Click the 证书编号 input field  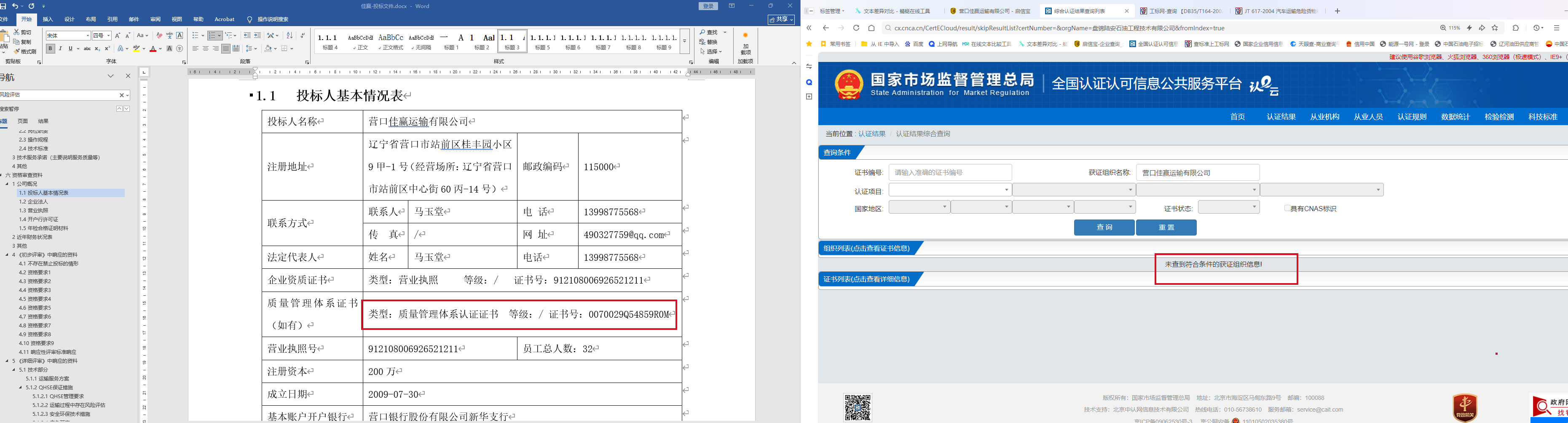(950, 172)
